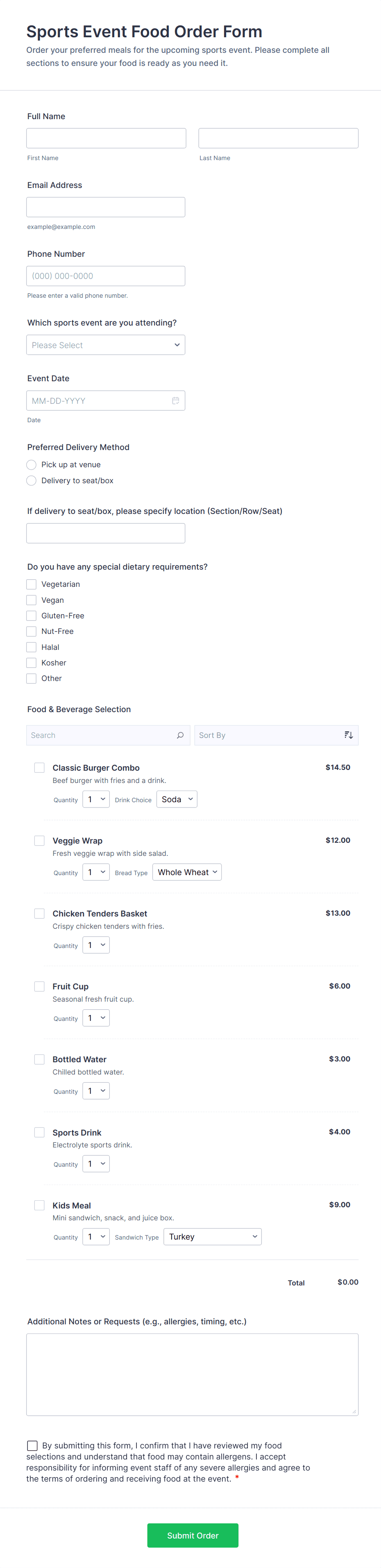Focus the Email Address field
The height and width of the screenshot is (1568, 381).
106,207
